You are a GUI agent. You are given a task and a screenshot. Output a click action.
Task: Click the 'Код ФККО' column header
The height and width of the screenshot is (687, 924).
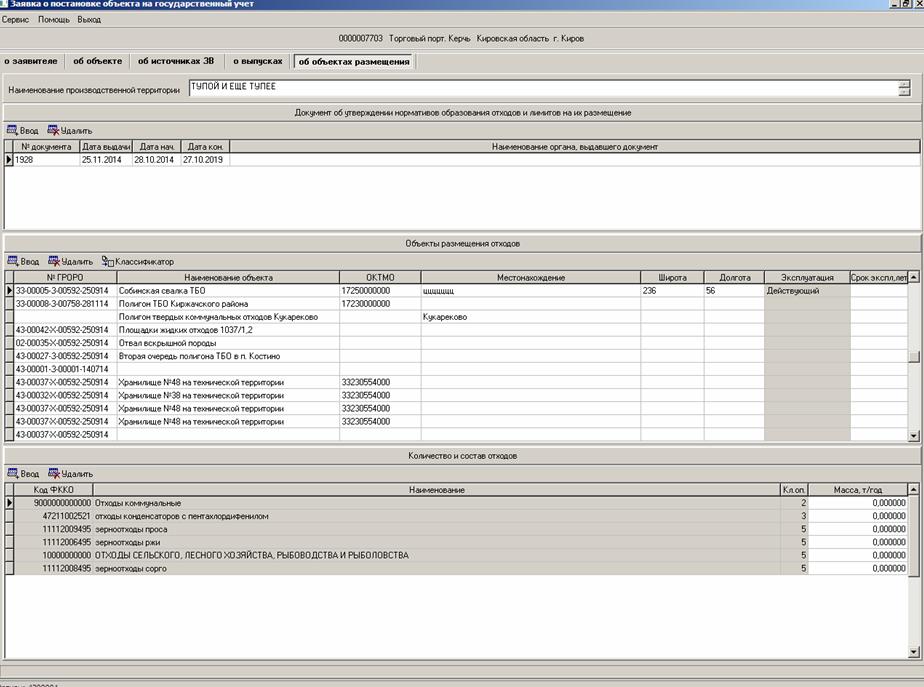(54, 490)
